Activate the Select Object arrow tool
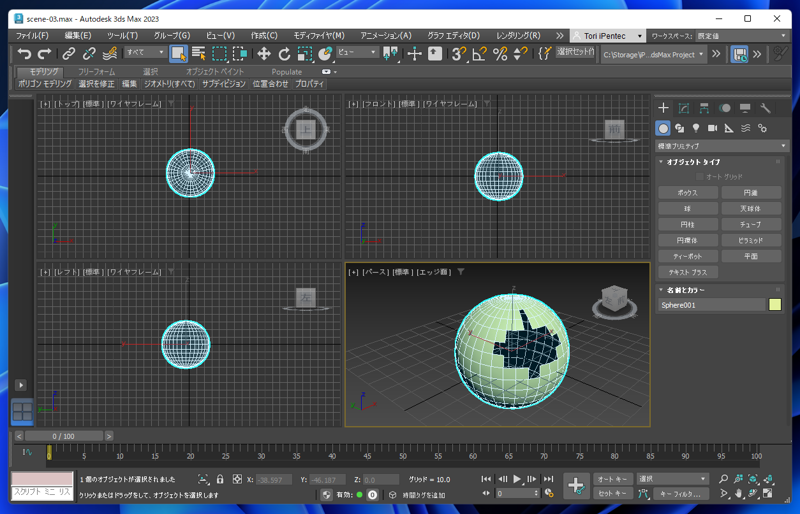Screen dimensions: 800x514 [x=178, y=53]
